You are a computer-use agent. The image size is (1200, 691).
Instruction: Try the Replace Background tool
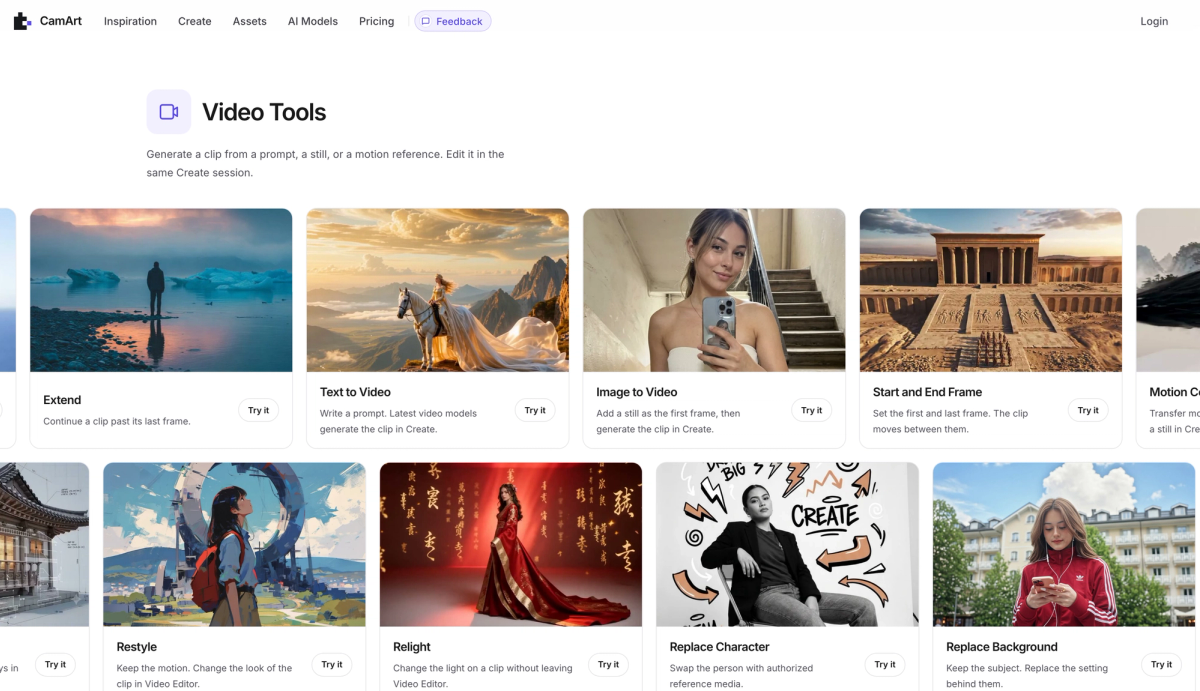(x=1161, y=664)
